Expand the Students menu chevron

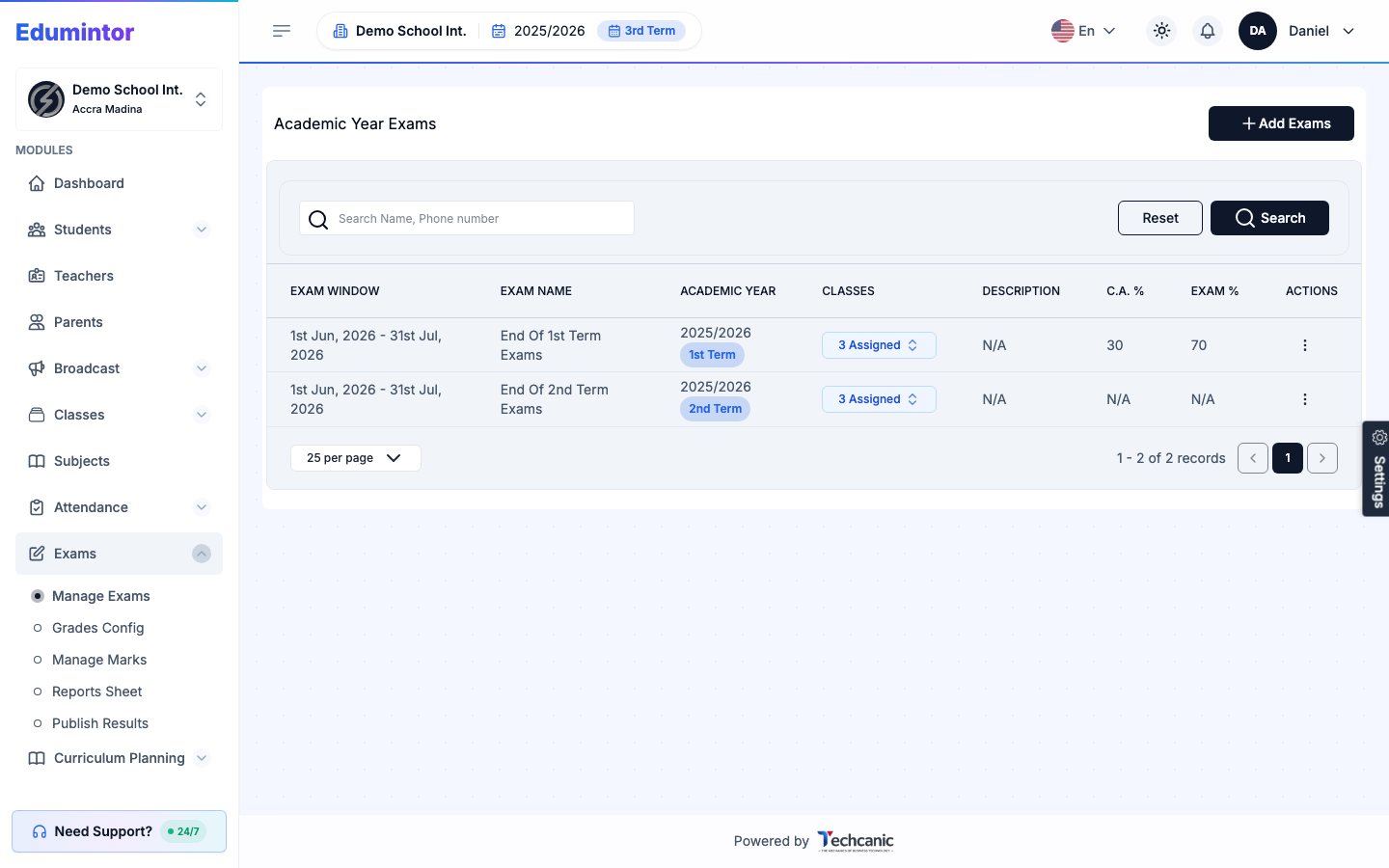click(202, 230)
